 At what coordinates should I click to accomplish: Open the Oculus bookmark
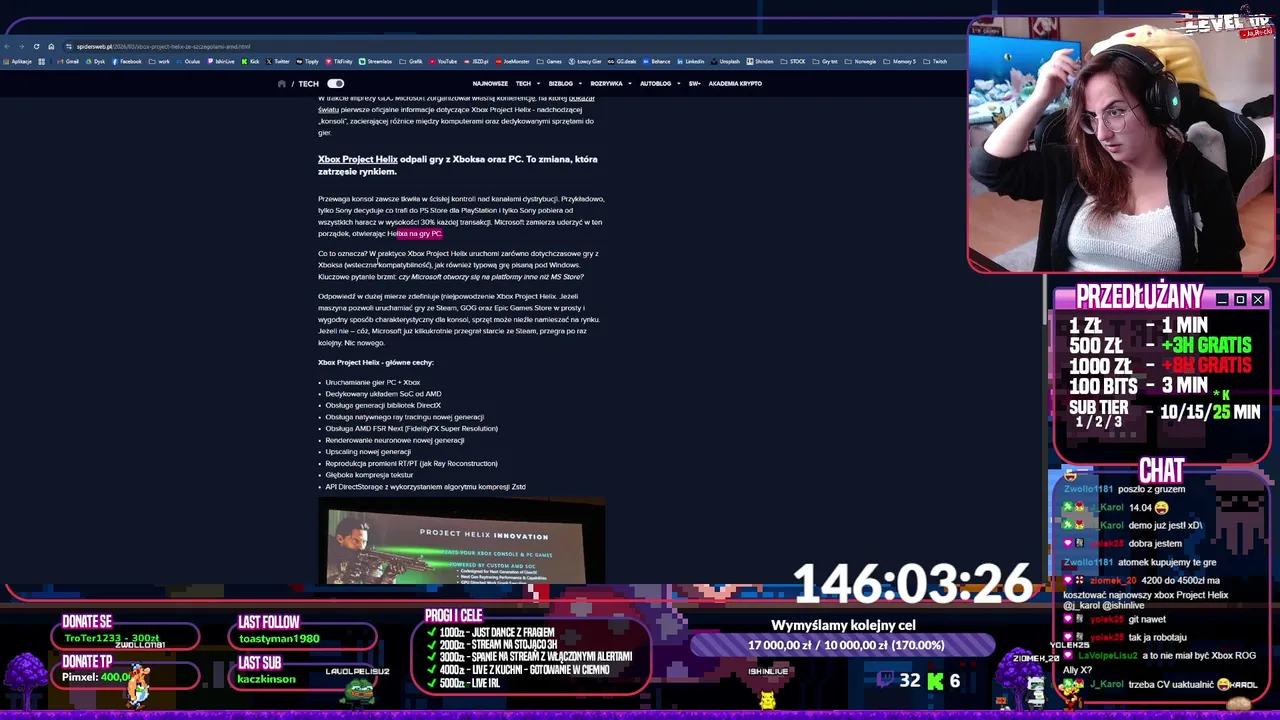(x=188, y=61)
